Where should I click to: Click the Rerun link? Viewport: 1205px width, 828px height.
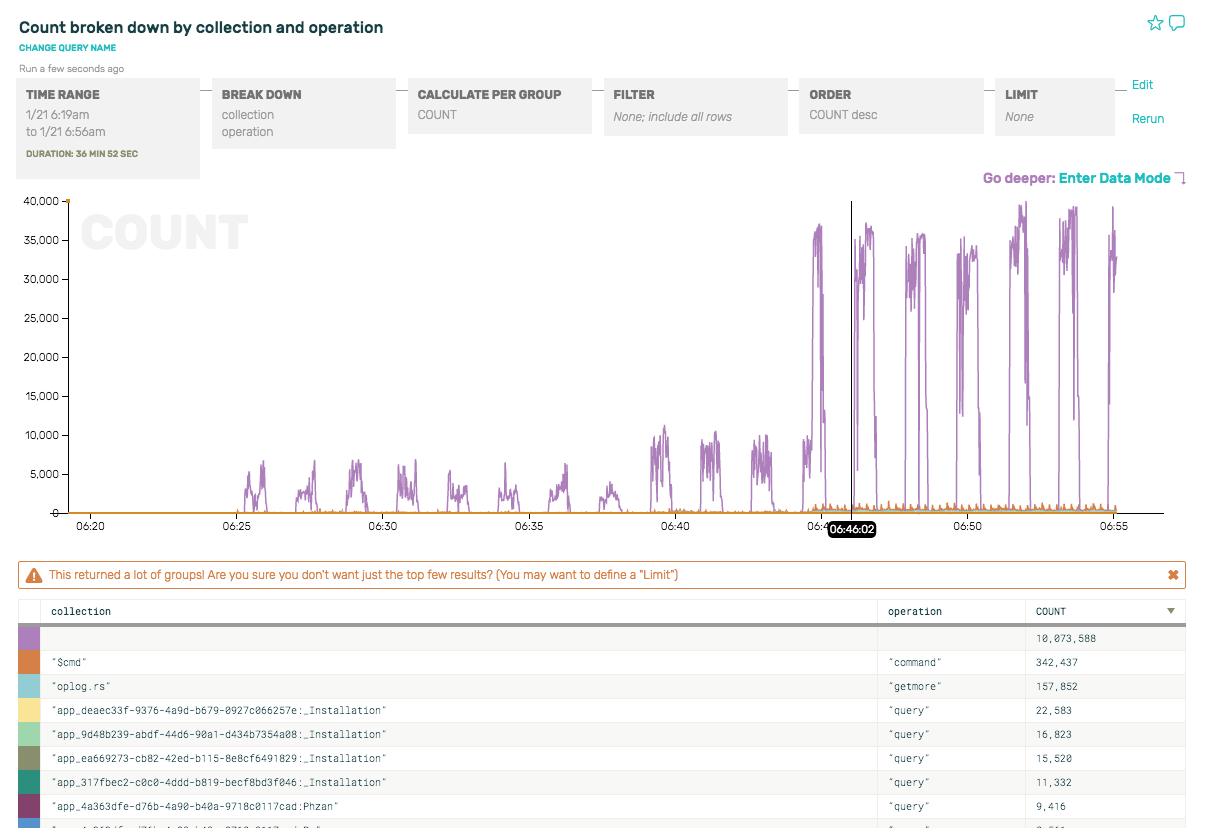pos(1147,118)
